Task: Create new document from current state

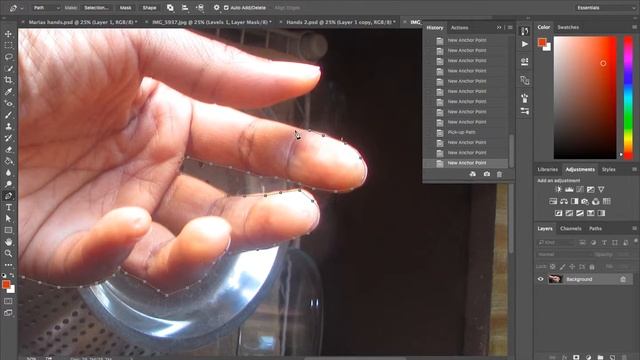Action: pyautogui.click(x=473, y=174)
